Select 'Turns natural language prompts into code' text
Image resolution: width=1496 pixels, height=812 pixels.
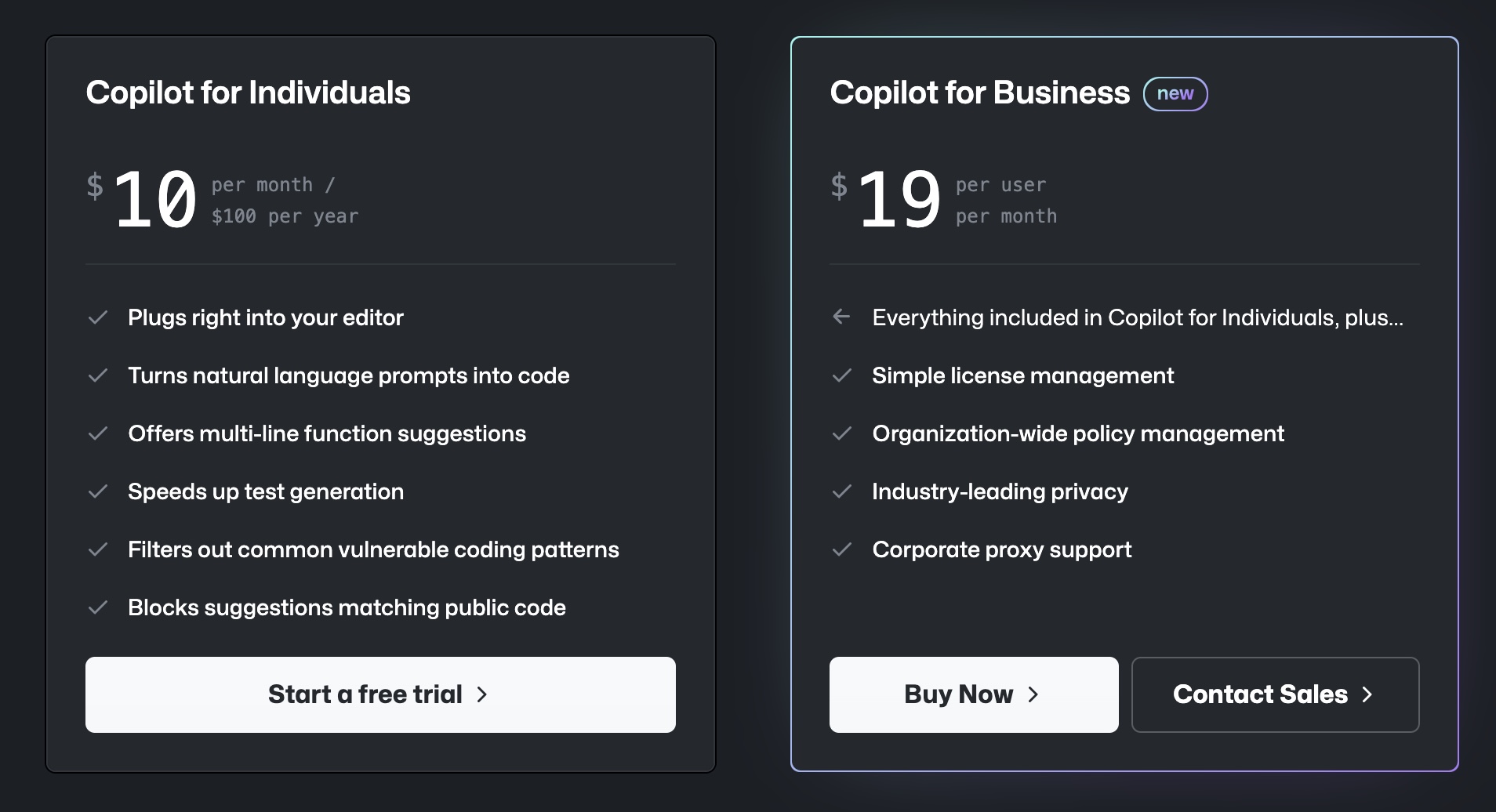[x=349, y=375]
